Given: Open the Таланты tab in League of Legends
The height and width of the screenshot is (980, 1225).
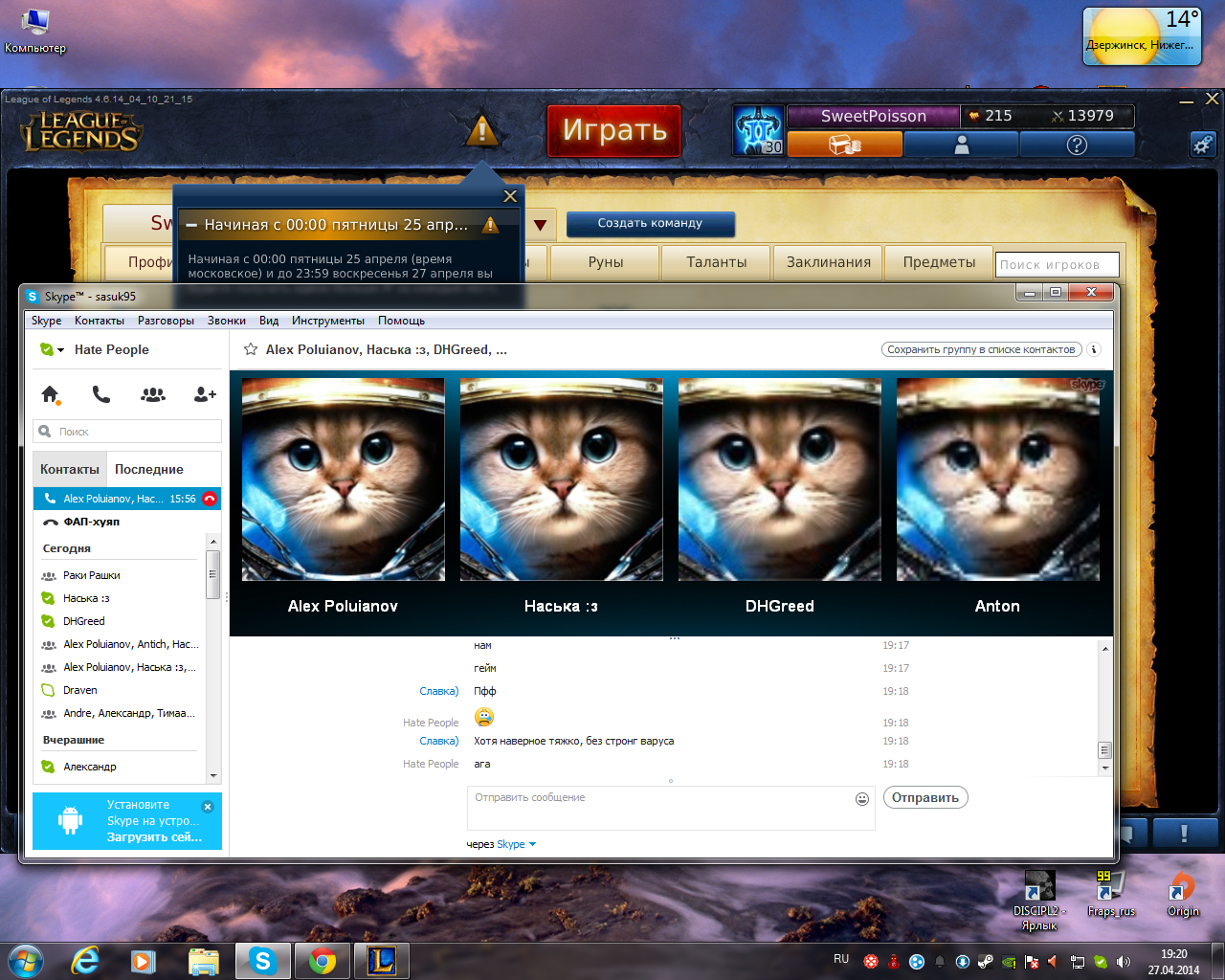Looking at the screenshot, I should pos(717,262).
